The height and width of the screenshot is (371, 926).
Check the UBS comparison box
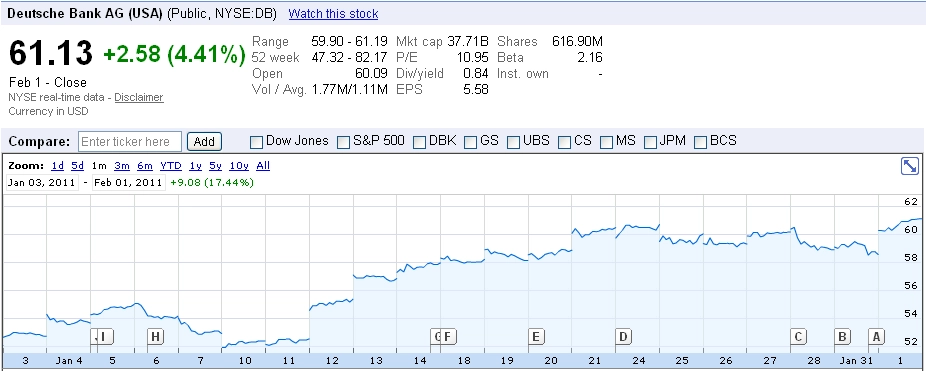coord(513,142)
